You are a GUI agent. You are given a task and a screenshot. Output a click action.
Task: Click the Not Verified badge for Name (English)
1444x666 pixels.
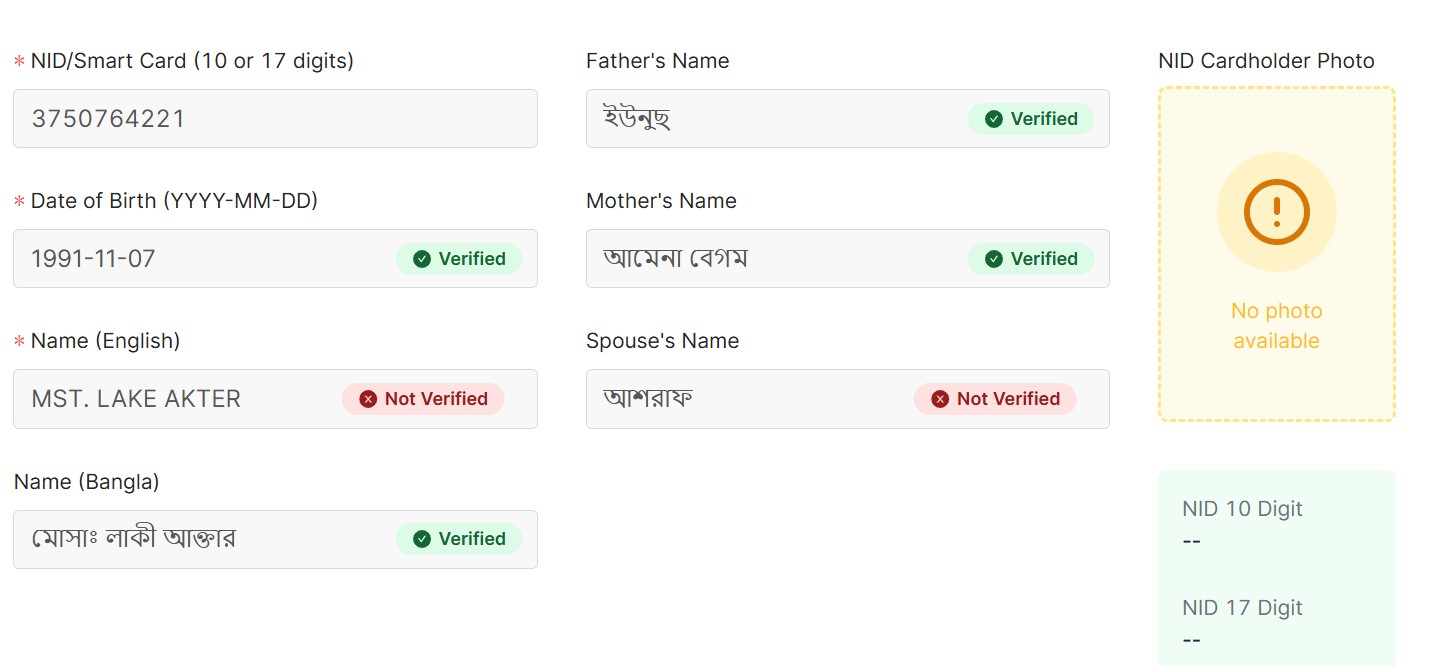(423, 399)
